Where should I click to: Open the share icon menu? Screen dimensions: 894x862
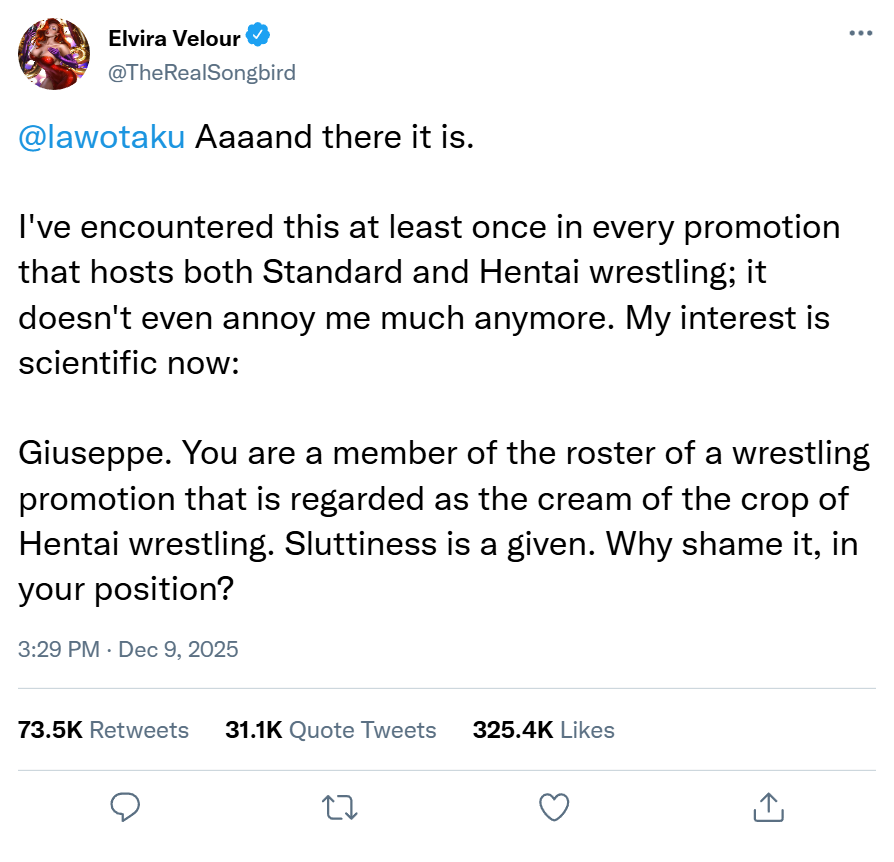pyautogui.click(x=768, y=806)
